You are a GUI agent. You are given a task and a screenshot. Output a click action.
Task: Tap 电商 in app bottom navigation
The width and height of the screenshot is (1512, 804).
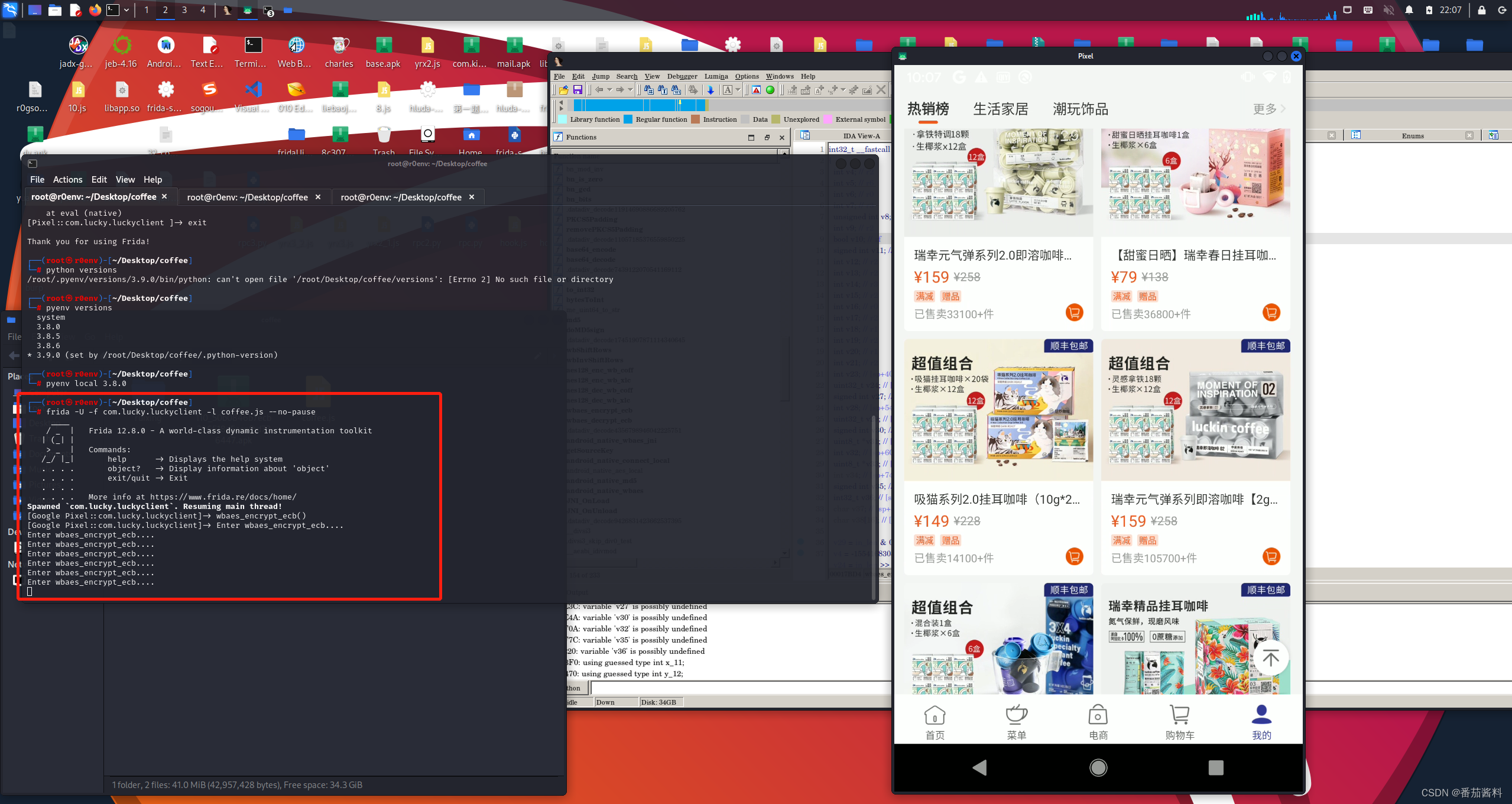click(x=1098, y=722)
